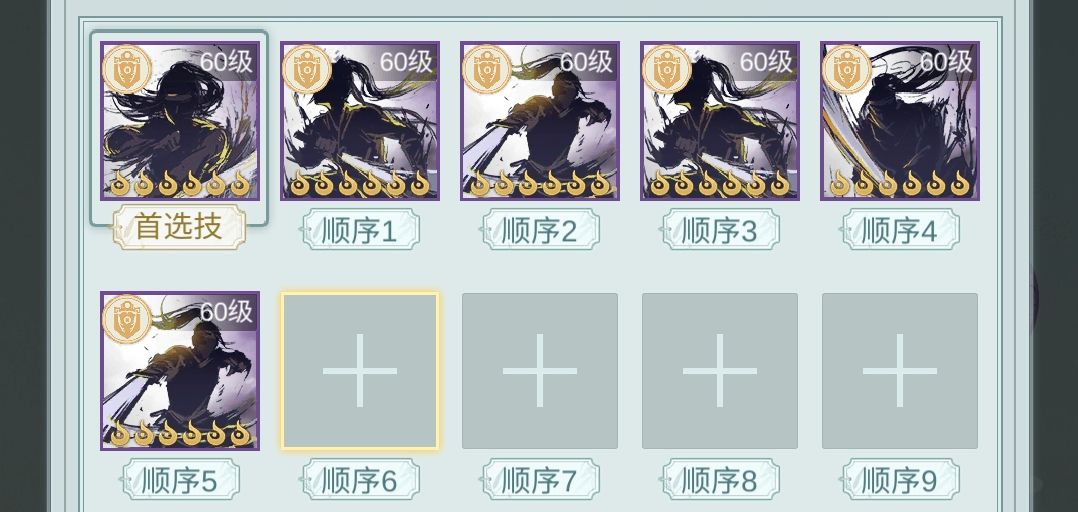Select the skill card above 顺序4
The height and width of the screenshot is (512, 1078).
pos(900,121)
